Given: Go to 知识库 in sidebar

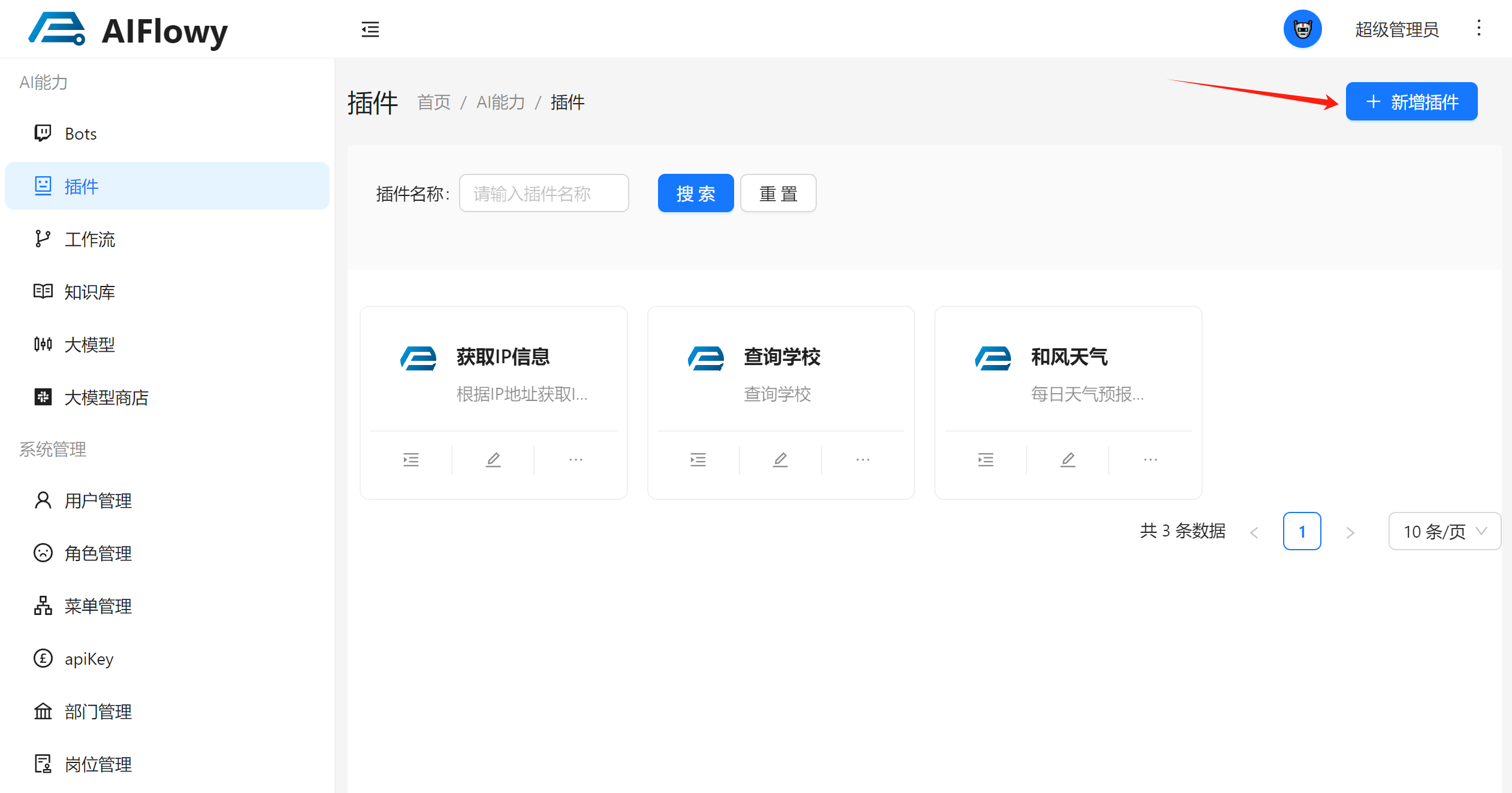Looking at the screenshot, I should [x=90, y=292].
